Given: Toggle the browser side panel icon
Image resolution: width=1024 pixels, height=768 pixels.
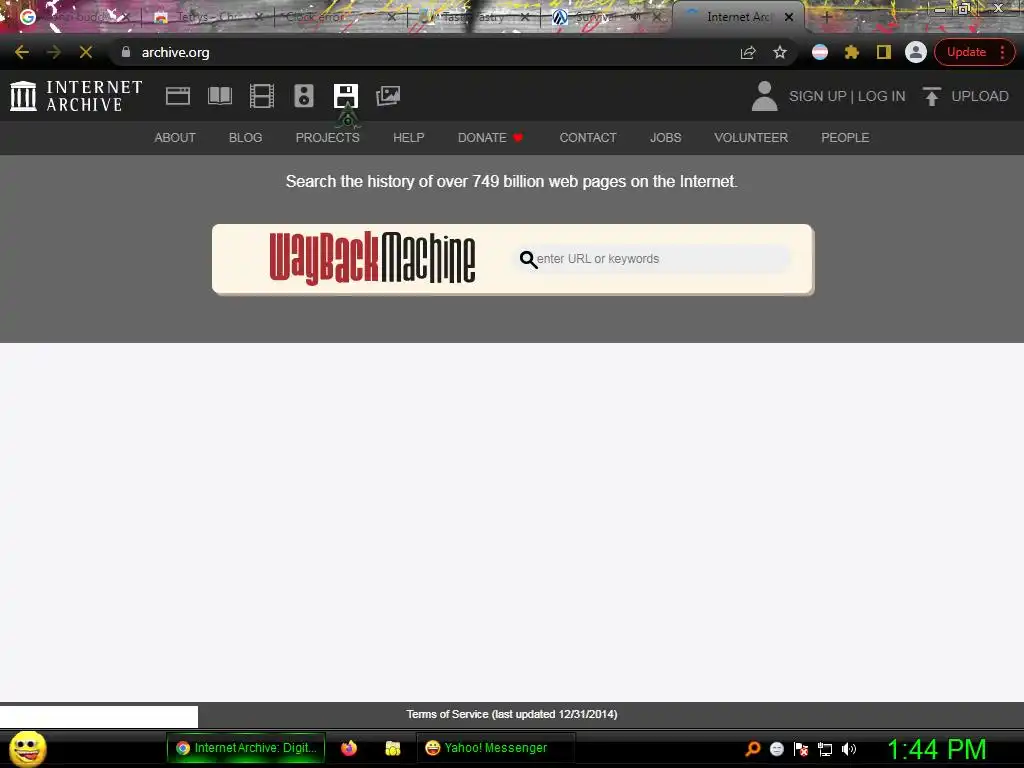Looking at the screenshot, I should click(884, 52).
